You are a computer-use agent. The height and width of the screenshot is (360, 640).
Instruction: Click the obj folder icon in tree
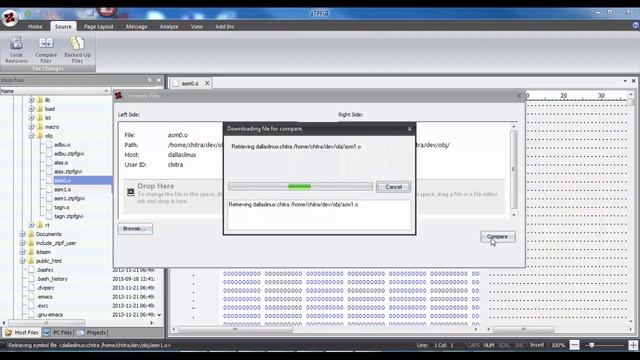click(x=40, y=136)
